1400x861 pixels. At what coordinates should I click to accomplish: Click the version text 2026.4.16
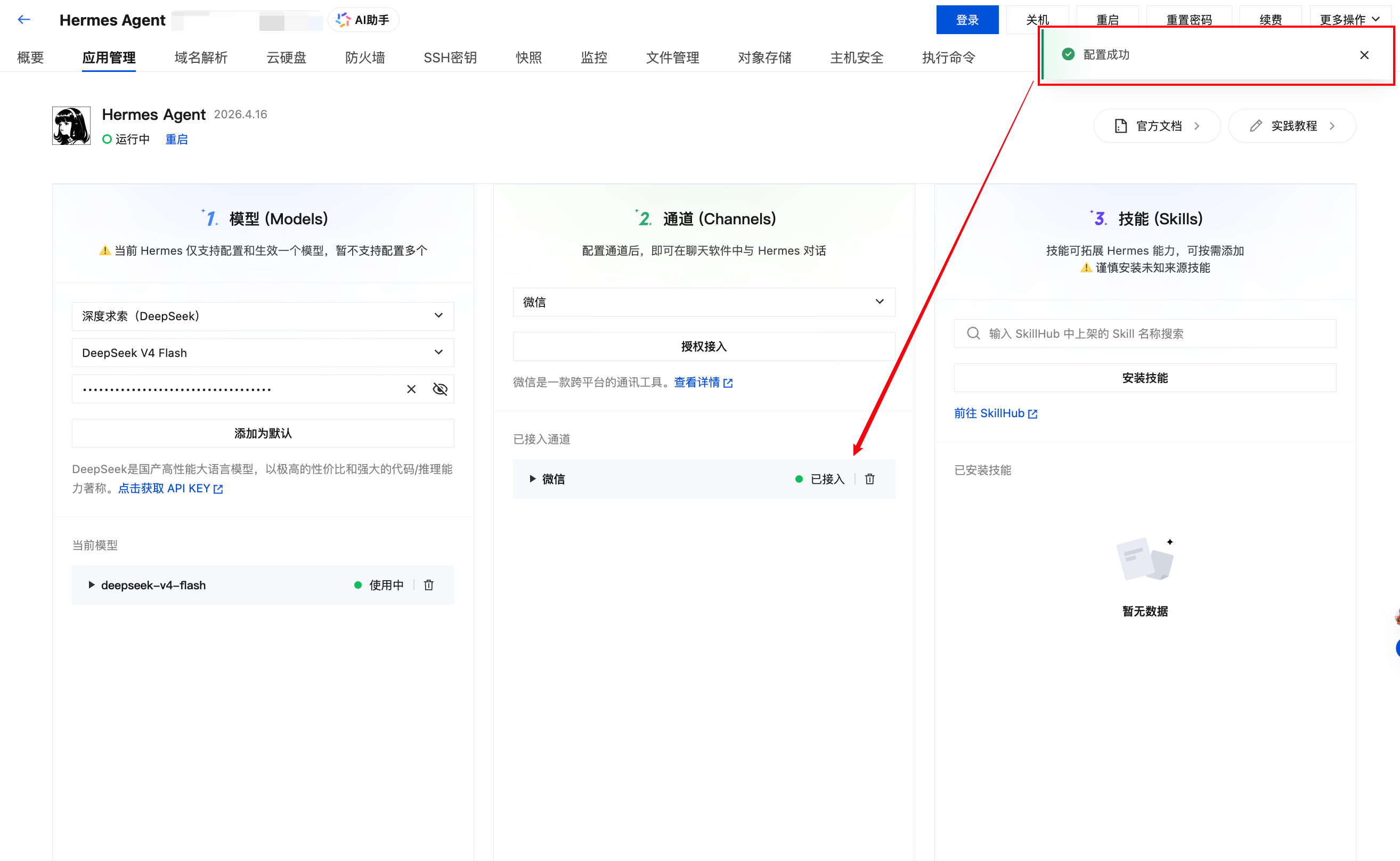[x=240, y=115]
